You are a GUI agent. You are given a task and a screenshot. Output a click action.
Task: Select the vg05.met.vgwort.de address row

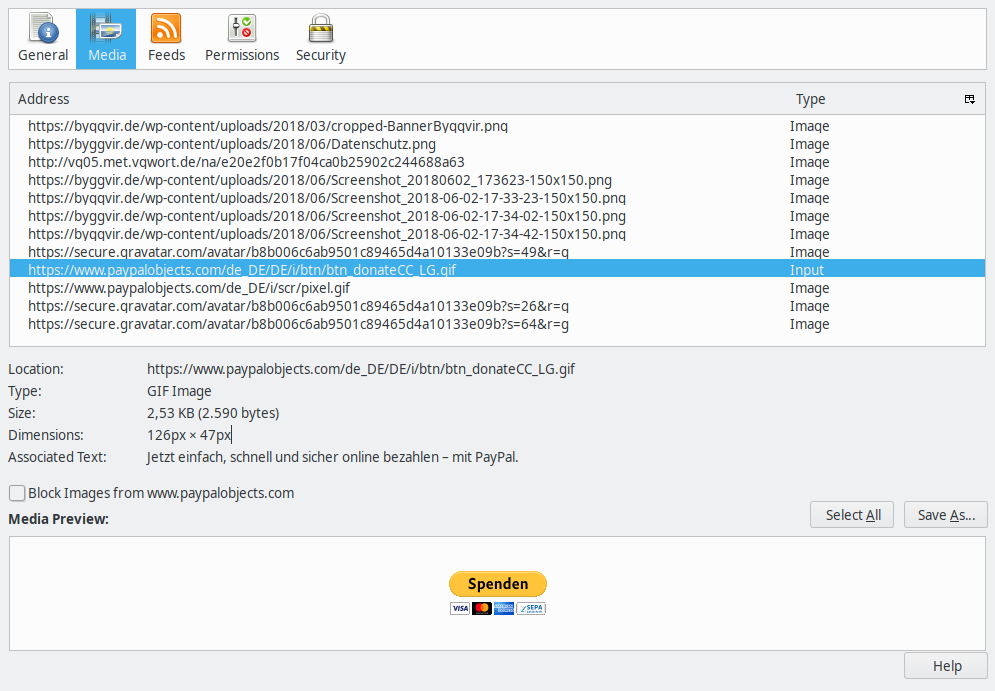click(x=246, y=162)
